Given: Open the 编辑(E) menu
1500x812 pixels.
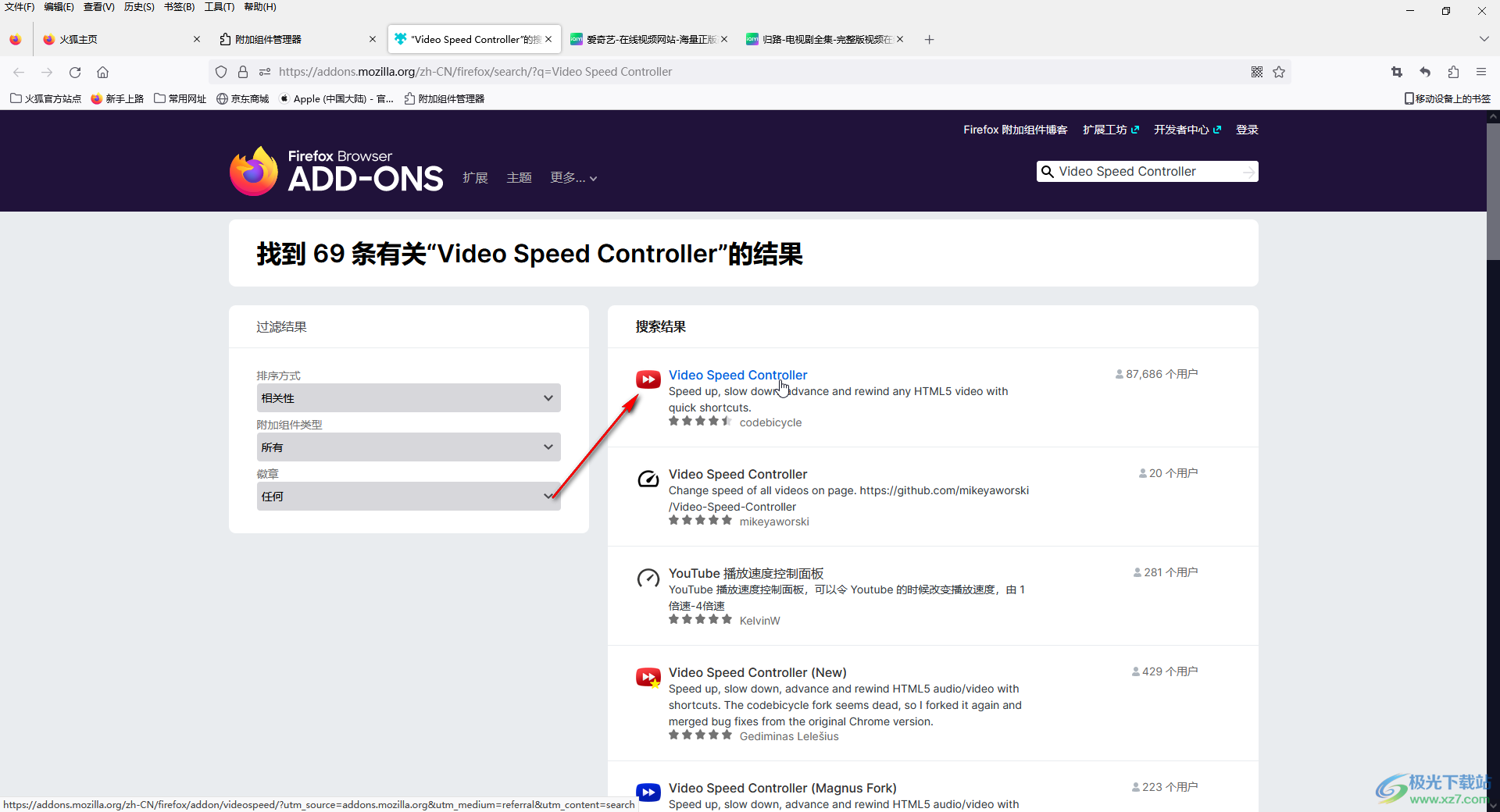Looking at the screenshot, I should click(59, 7).
